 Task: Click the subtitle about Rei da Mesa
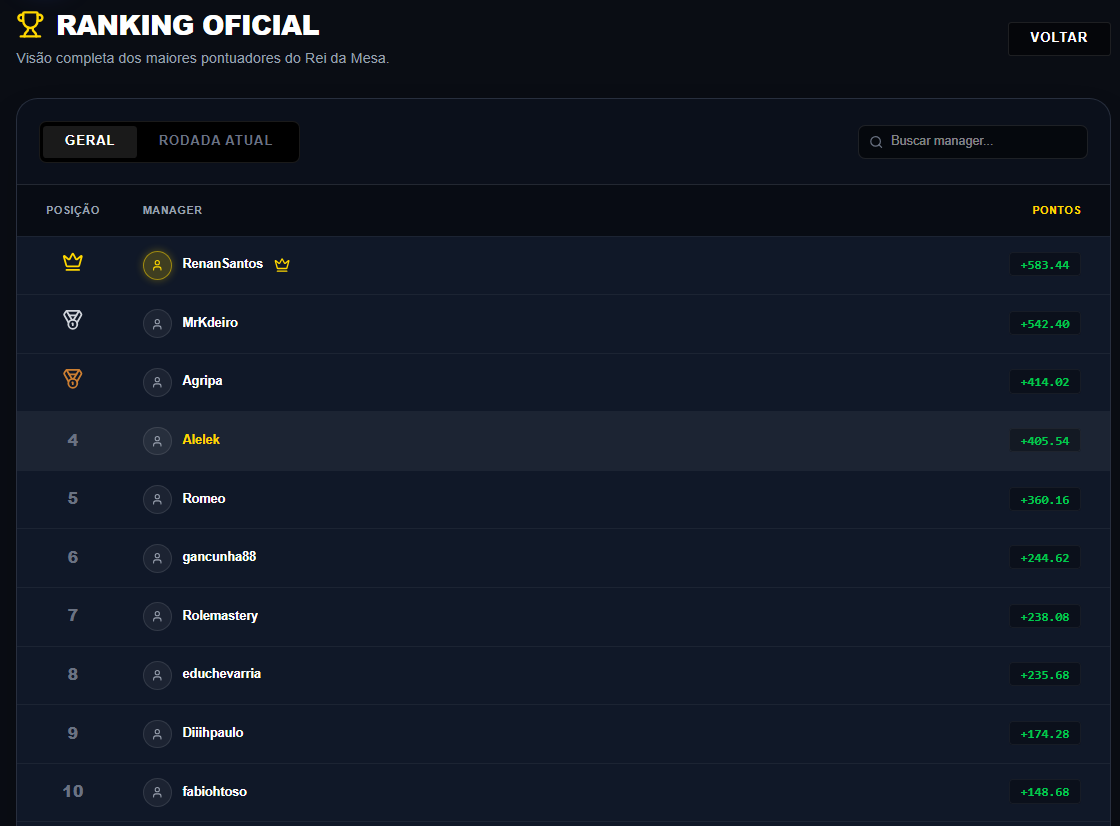pyautogui.click(x=203, y=59)
